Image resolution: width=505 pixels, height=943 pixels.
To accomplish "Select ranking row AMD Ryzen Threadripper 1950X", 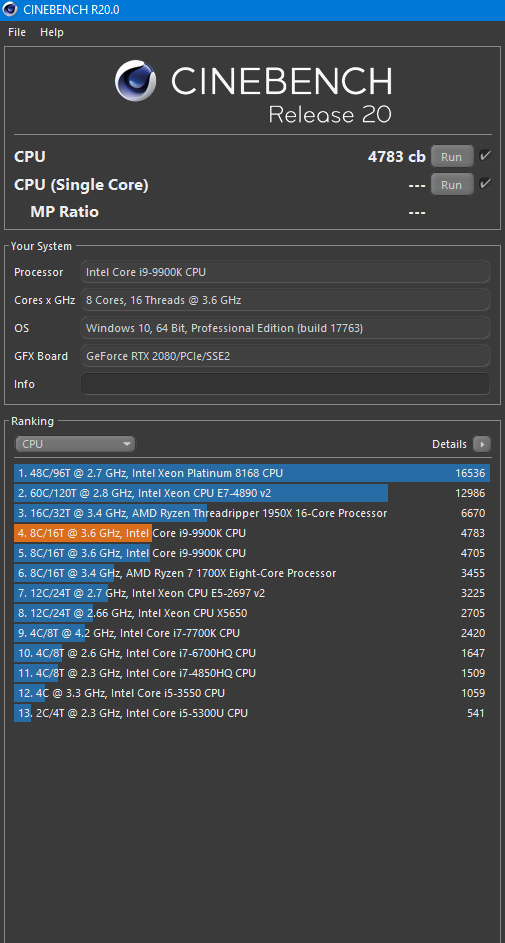I will (252, 513).
